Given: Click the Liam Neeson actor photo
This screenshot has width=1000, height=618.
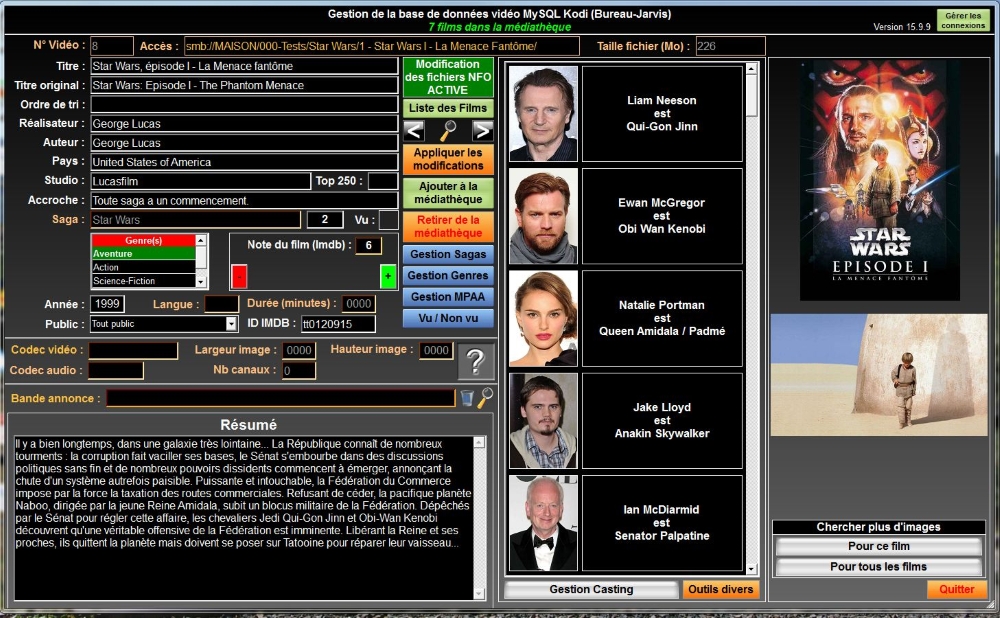Looking at the screenshot, I should [x=543, y=113].
